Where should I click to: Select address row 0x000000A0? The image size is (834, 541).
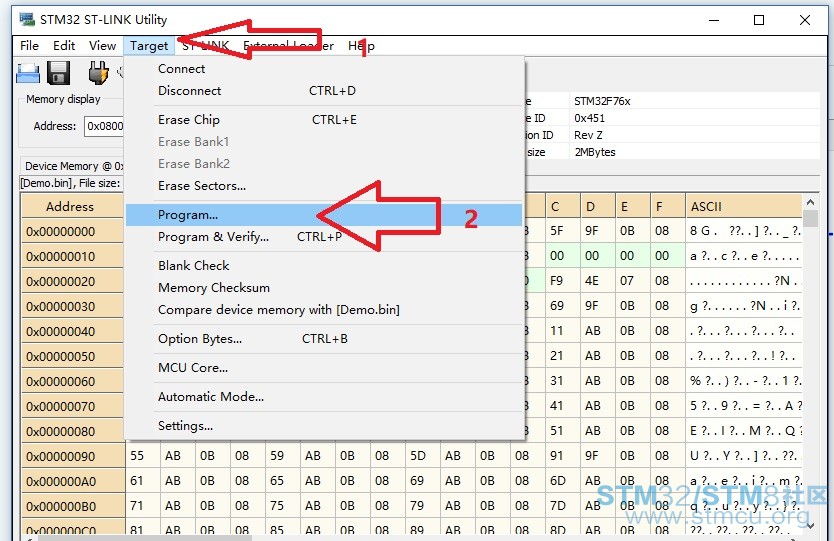point(72,481)
